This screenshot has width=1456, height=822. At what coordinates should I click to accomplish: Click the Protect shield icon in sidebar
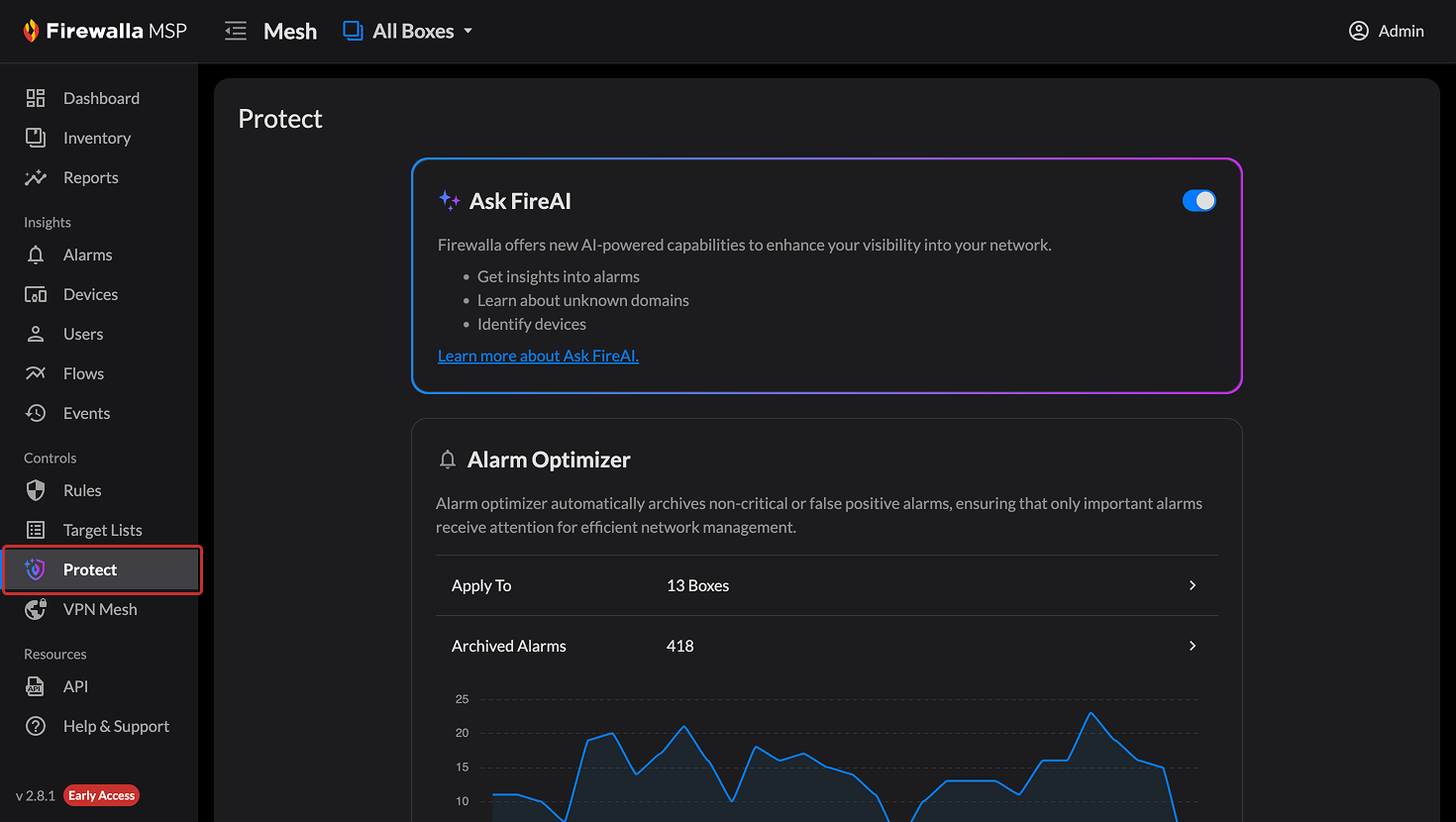point(36,569)
